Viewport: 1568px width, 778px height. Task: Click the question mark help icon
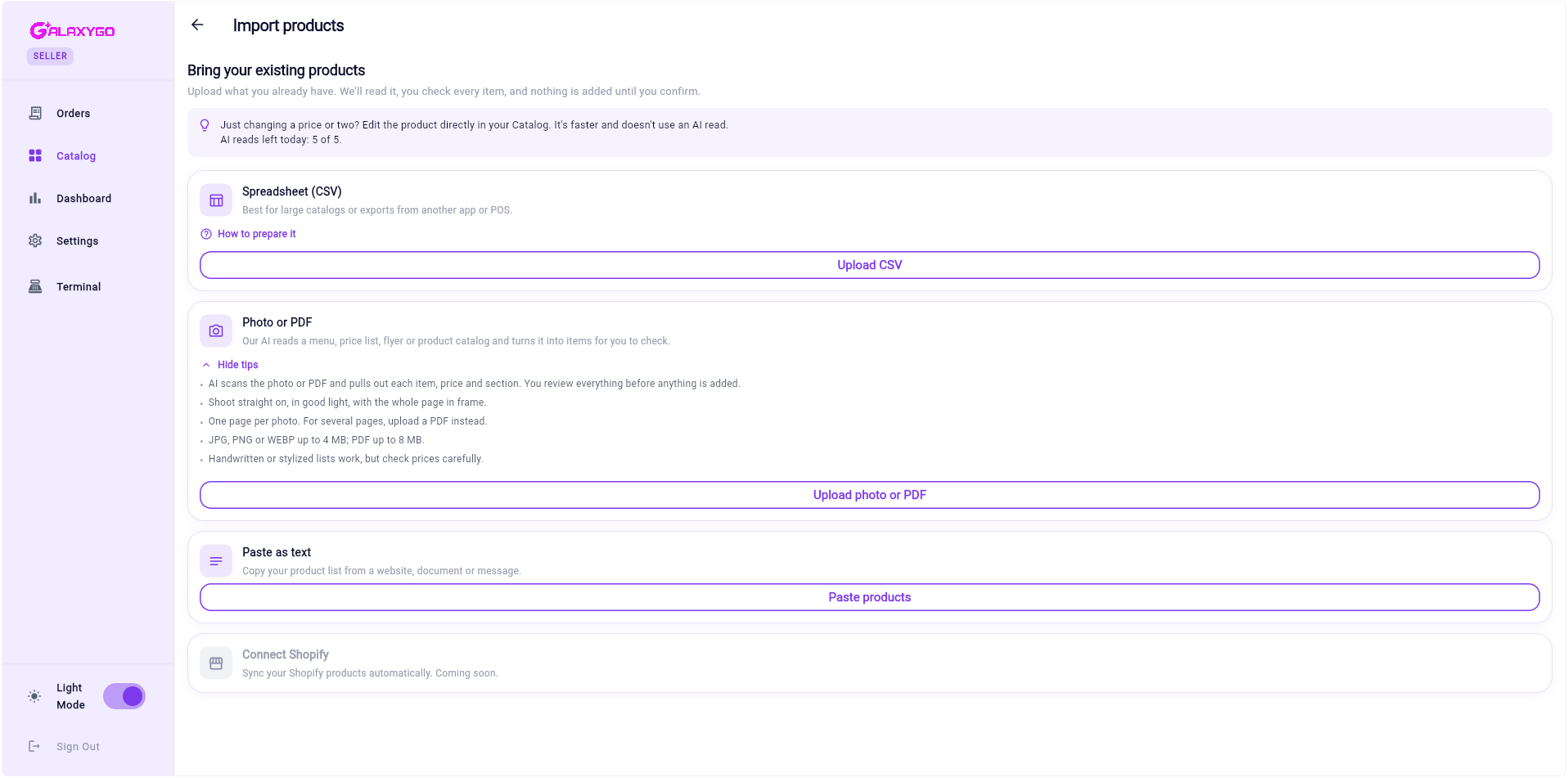(206, 234)
